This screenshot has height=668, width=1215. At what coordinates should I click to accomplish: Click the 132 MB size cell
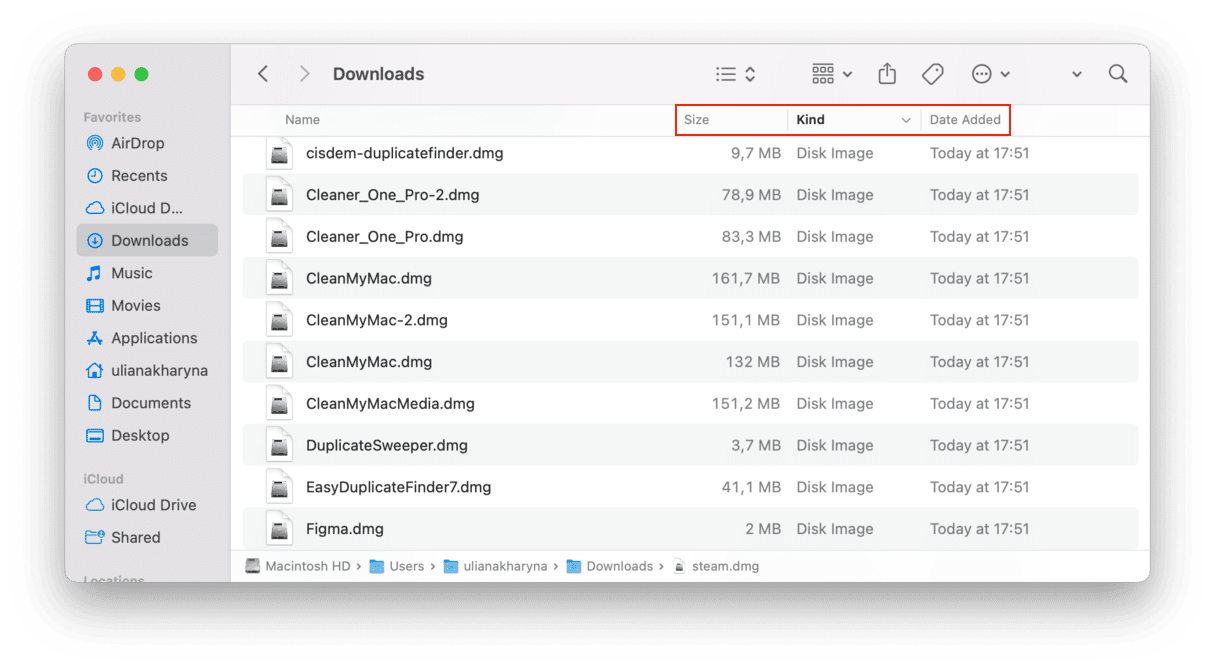tap(753, 362)
